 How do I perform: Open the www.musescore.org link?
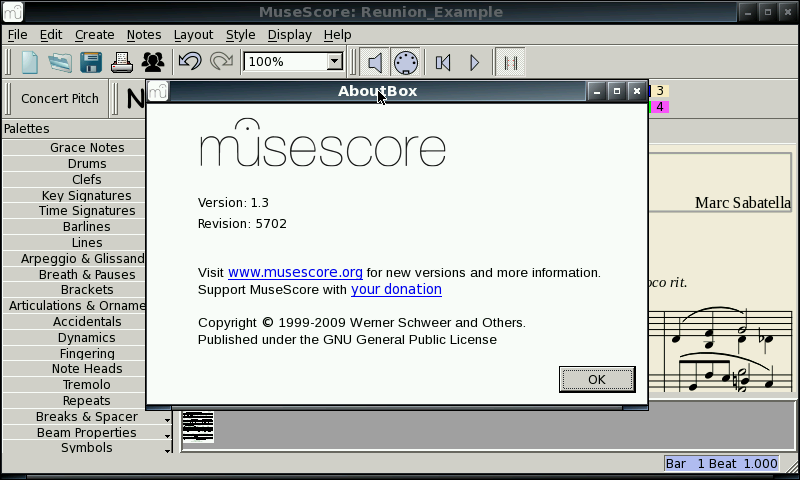[295, 272]
